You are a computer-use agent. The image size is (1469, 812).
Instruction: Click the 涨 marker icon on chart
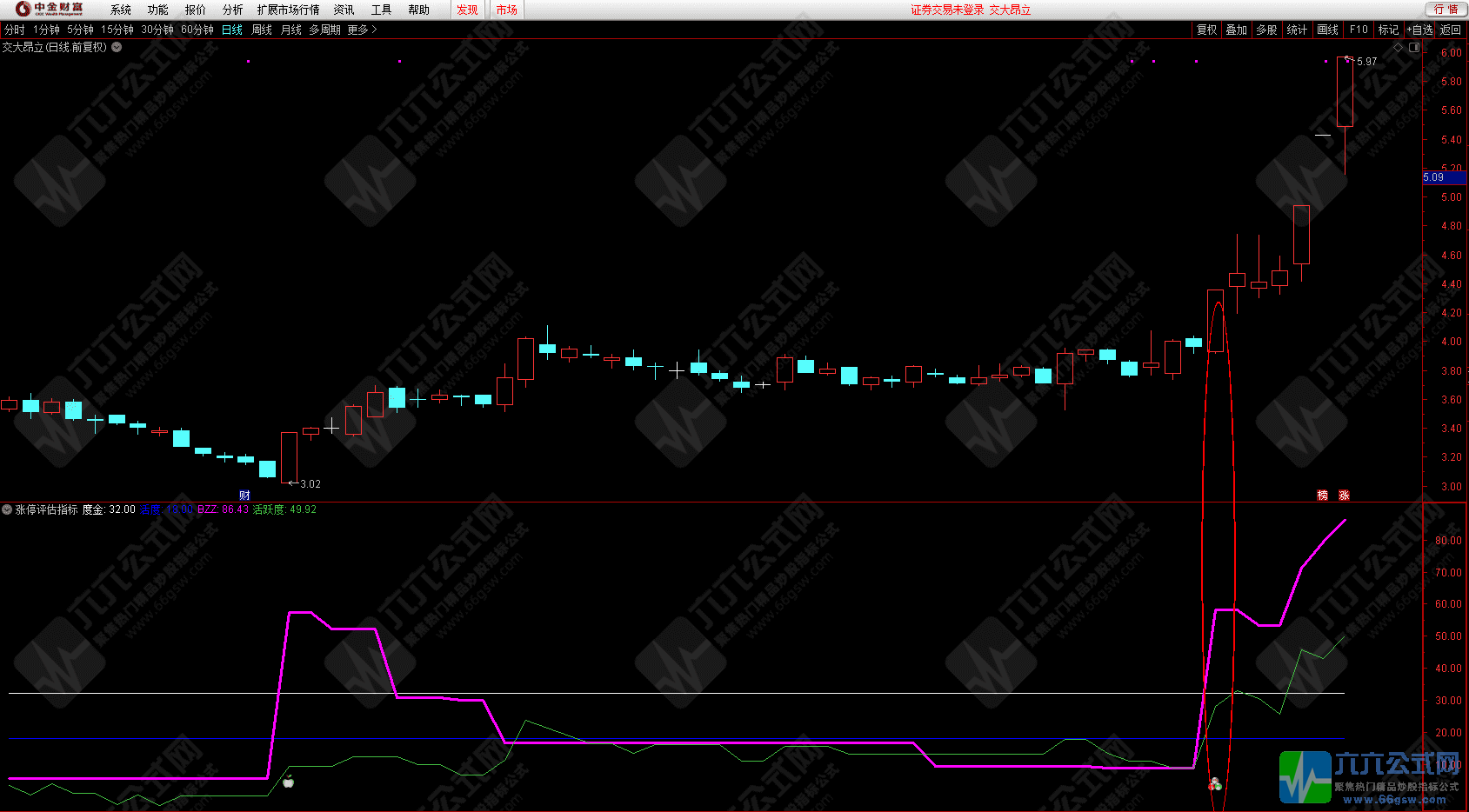[x=1344, y=496]
